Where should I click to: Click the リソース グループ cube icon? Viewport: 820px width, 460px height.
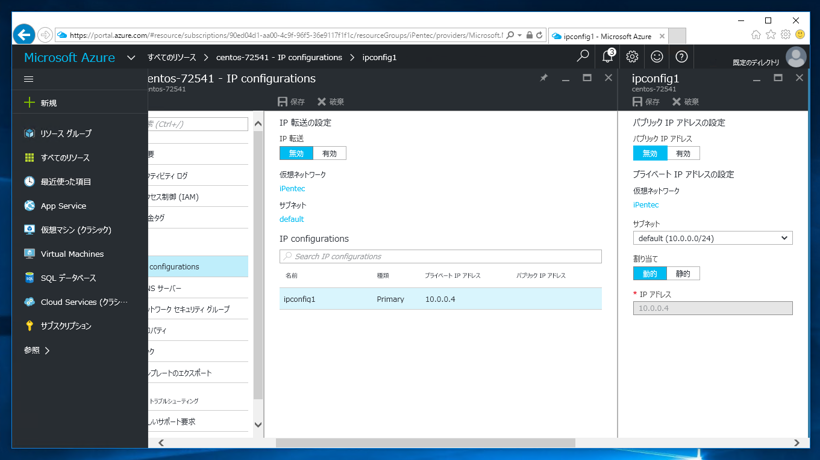tap(29, 133)
